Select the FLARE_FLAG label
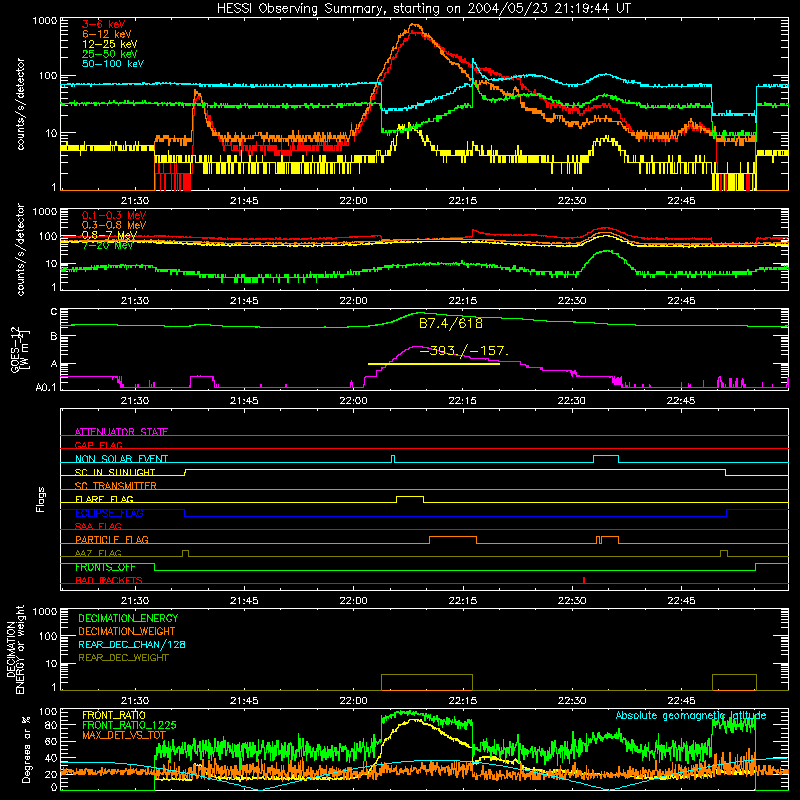800x800 pixels. [x=104, y=499]
